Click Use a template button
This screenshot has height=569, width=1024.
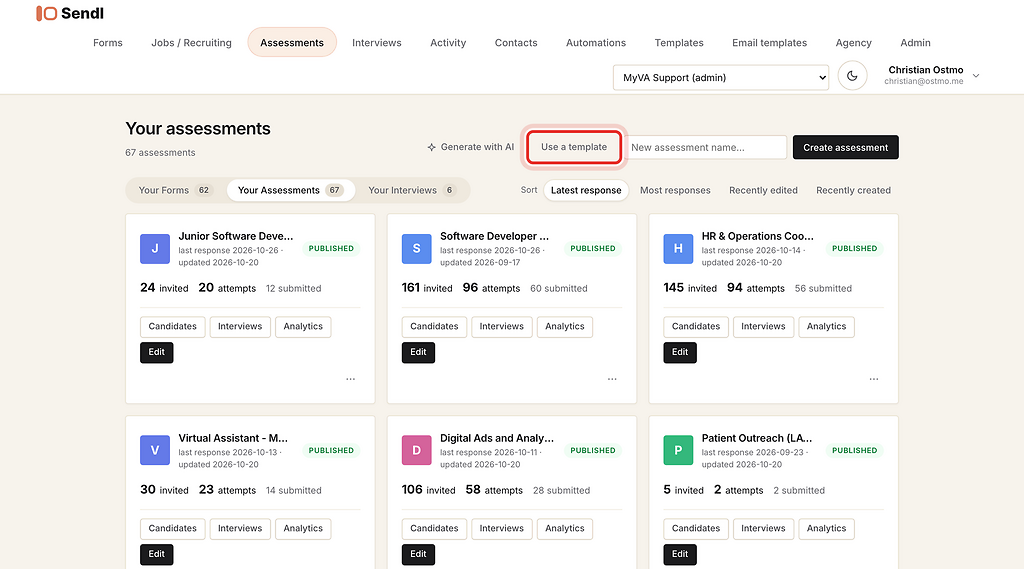point(574,147)
